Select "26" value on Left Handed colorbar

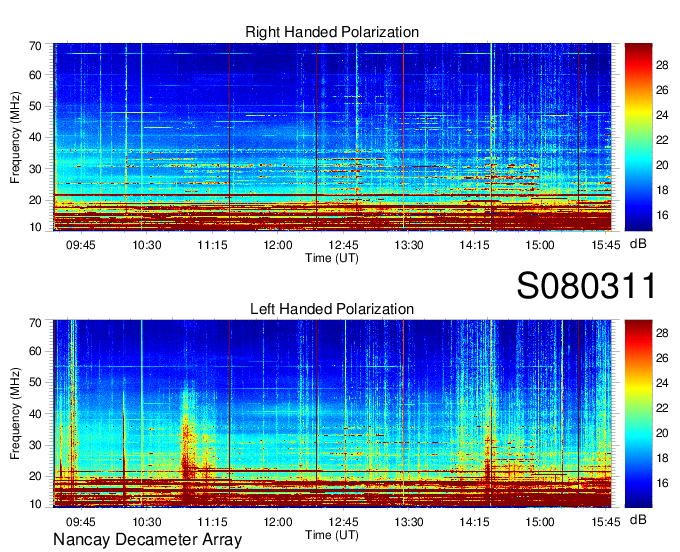(662, 358)
